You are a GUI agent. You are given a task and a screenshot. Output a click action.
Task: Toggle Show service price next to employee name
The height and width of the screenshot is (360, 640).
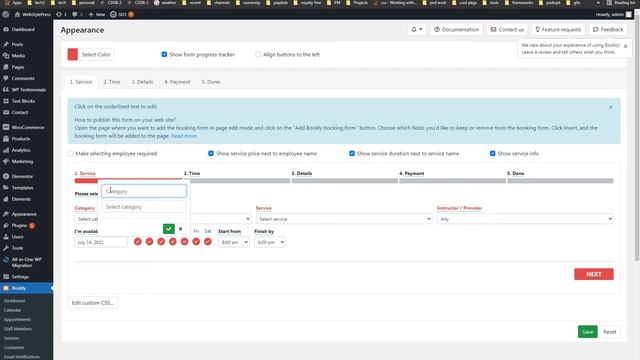[211, 153]
